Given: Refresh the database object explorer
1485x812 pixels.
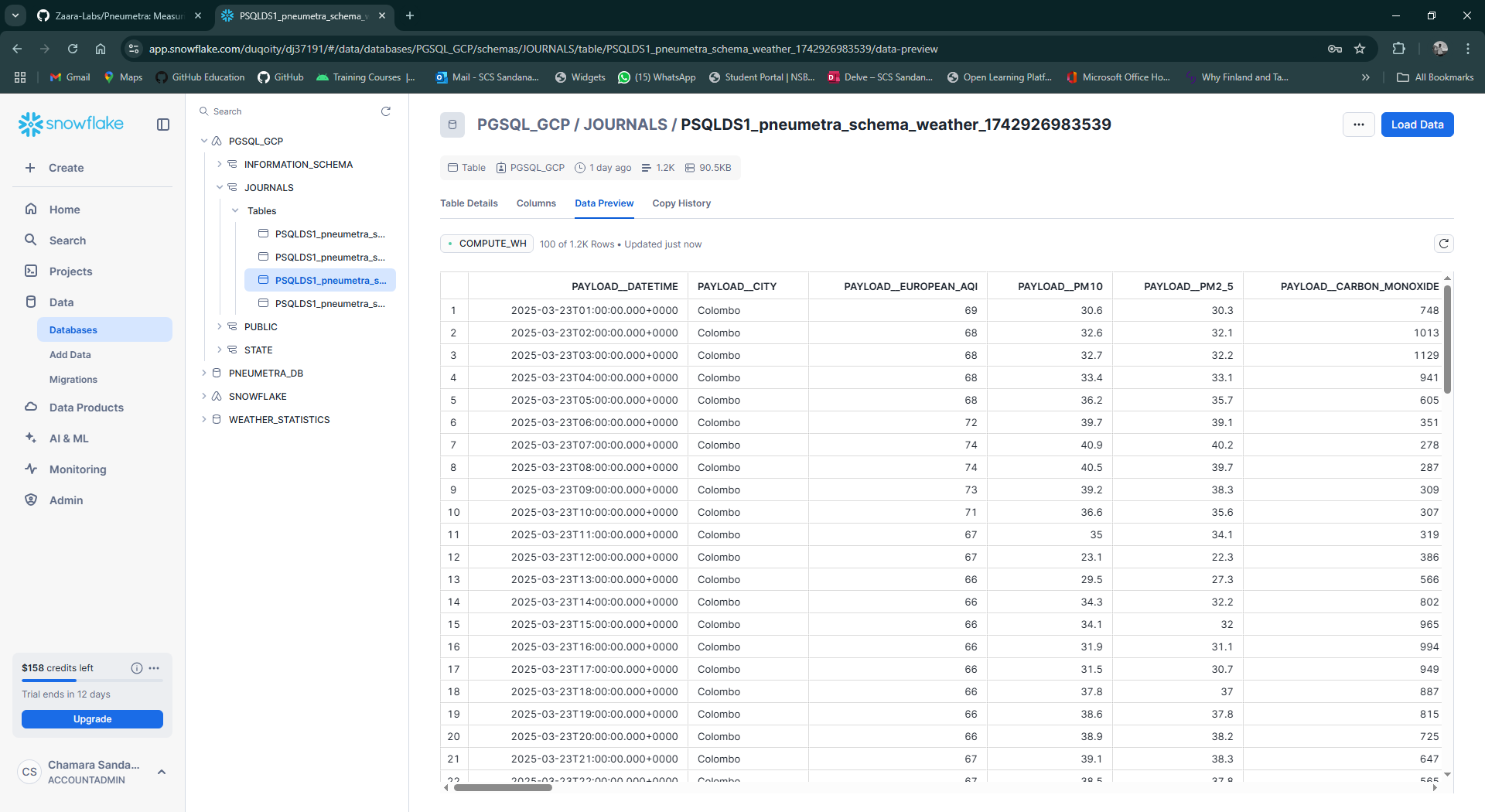Looking at the screenshot, I should tap(386, 111).
